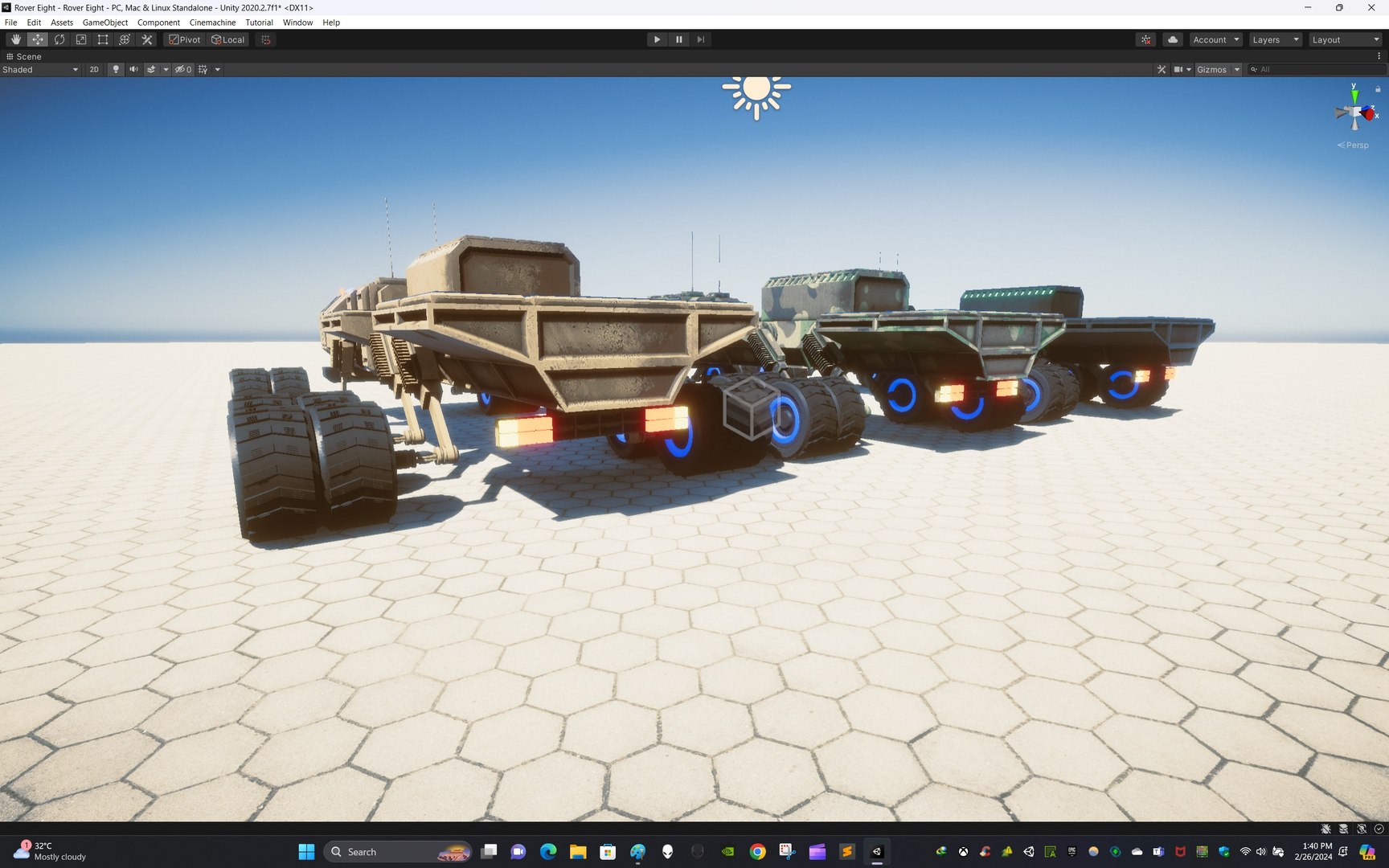Open the GameObject menu

(x=104, y=23)
